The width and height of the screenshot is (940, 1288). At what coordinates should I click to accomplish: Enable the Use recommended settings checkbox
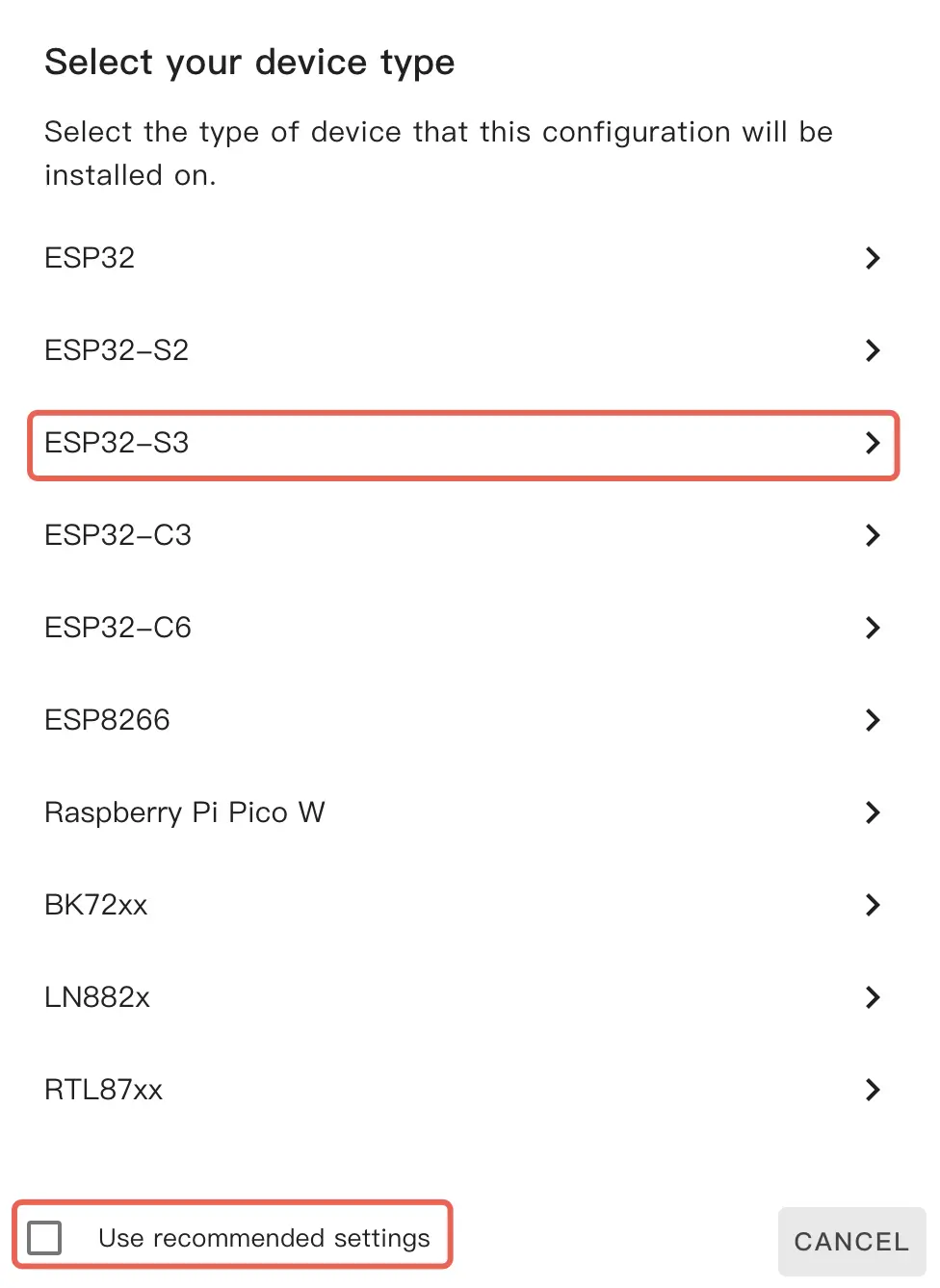[45, 1238]
